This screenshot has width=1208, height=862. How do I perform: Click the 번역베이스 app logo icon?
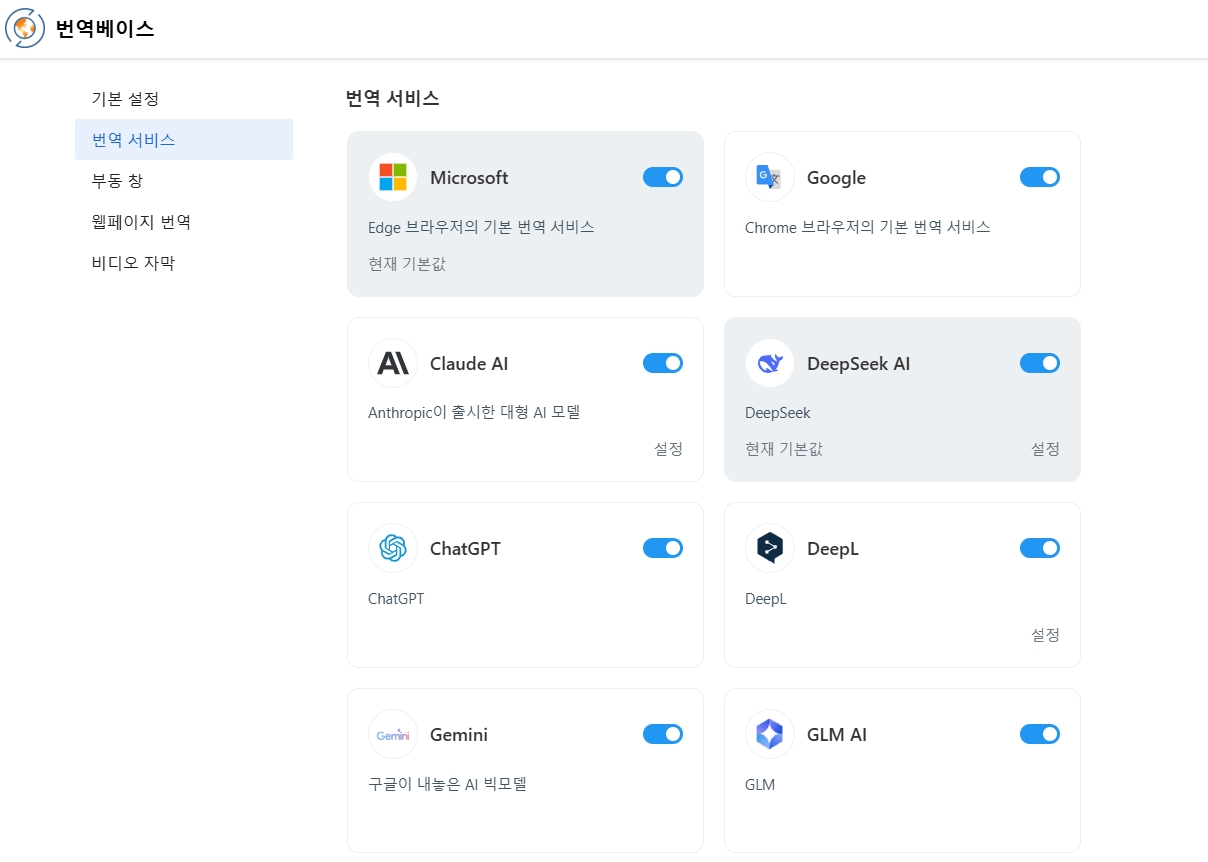pyautogui.click(x=25, y=28)
